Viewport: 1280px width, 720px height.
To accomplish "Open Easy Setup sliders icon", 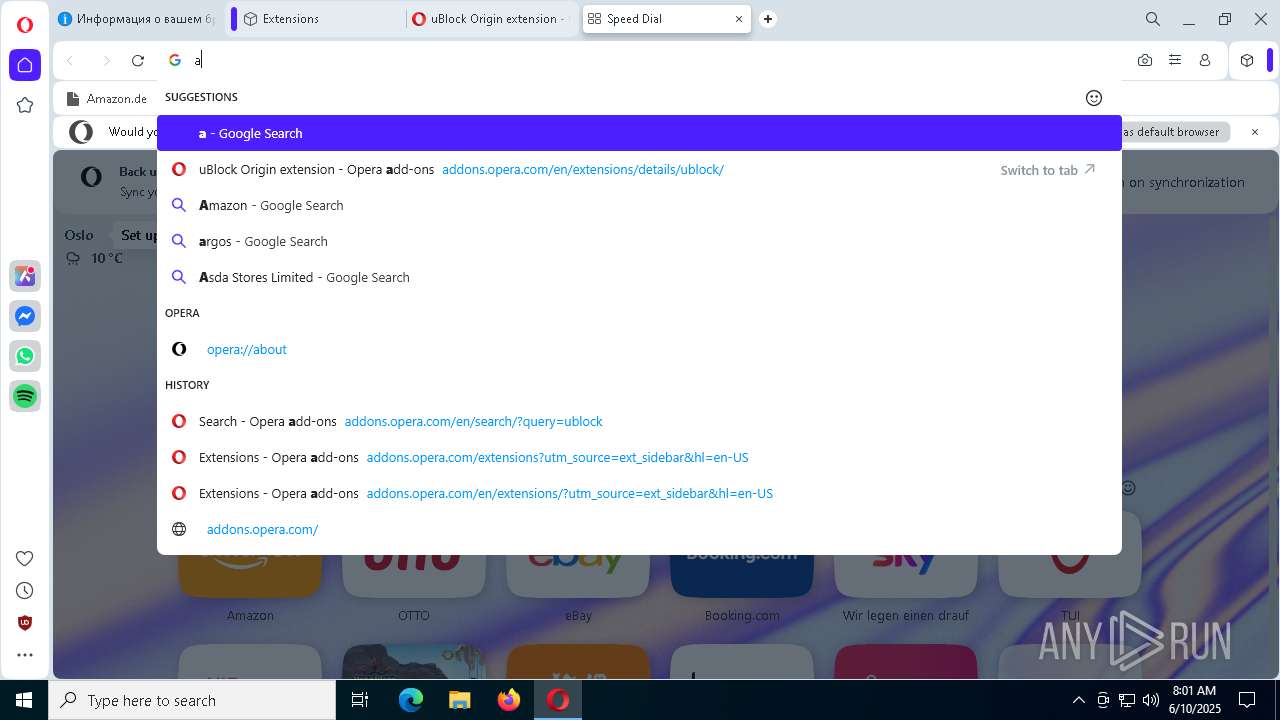I will tap(1175, 61).
